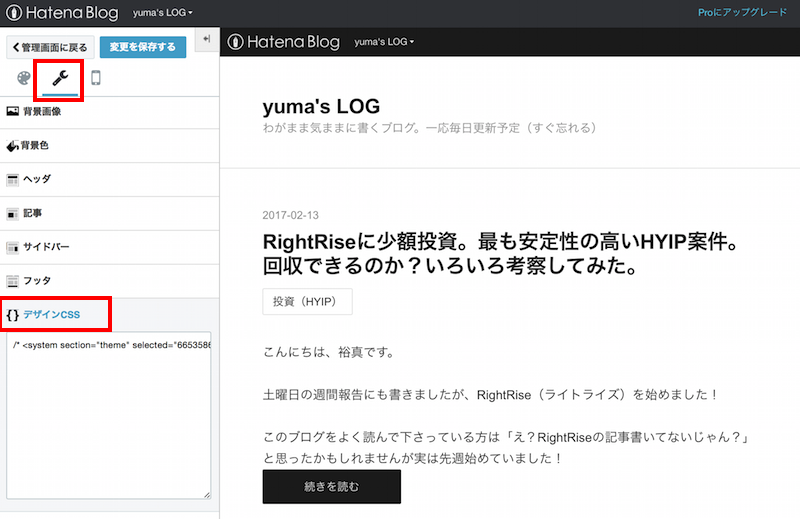Focus the design CSS text area

(x=109, y=415)
